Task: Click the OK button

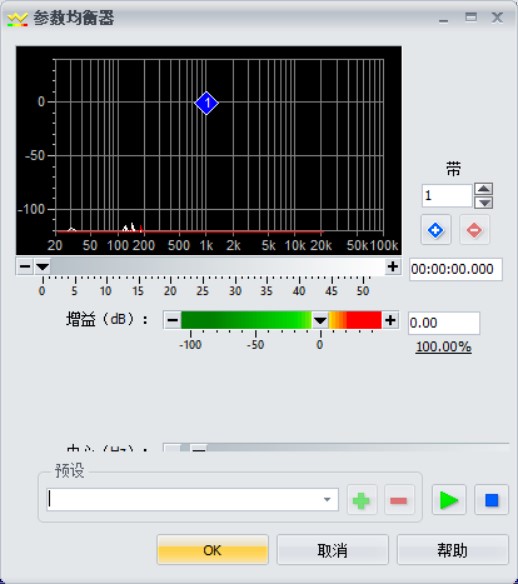Action: (x=213, y=550)
